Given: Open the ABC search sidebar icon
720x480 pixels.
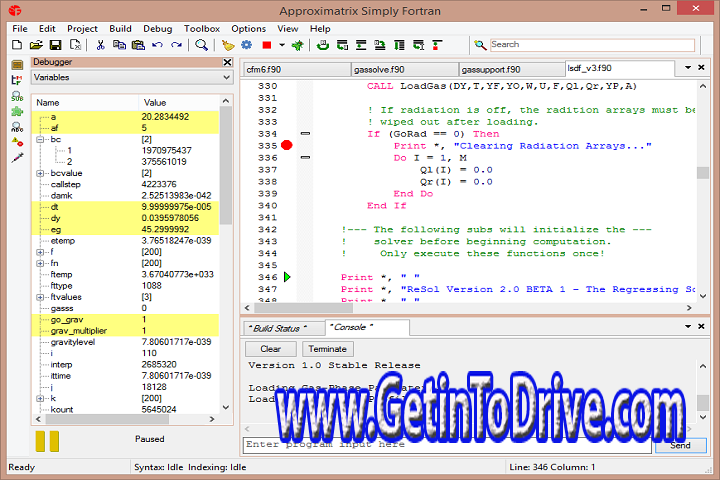Looking at the screenshot, I should [17, 127].
